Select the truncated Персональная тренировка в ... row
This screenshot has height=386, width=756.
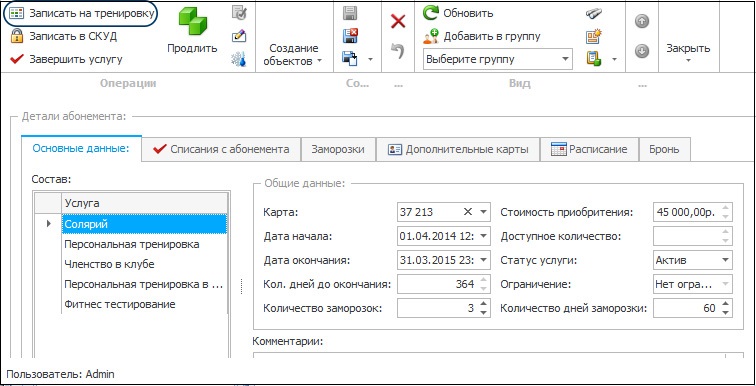pos(145,284)
